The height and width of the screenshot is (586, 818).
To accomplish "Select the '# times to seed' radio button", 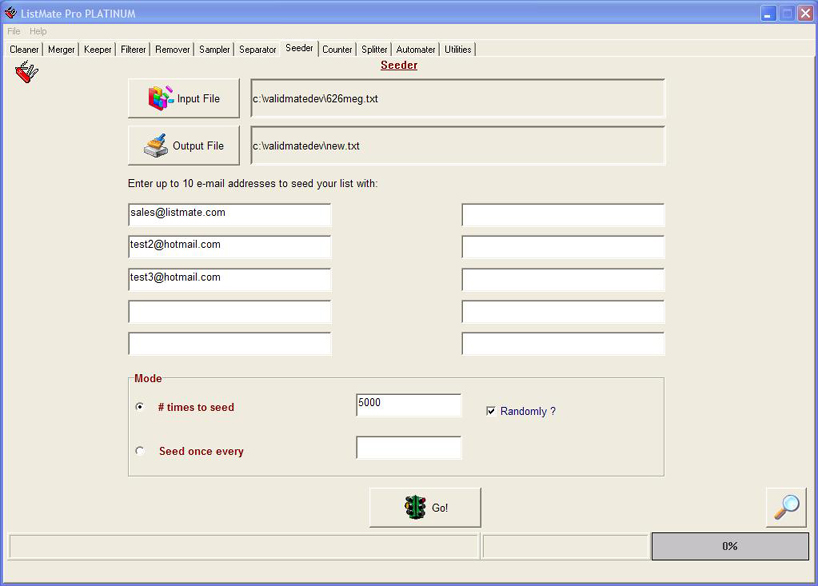I will [x=140, y=407].
